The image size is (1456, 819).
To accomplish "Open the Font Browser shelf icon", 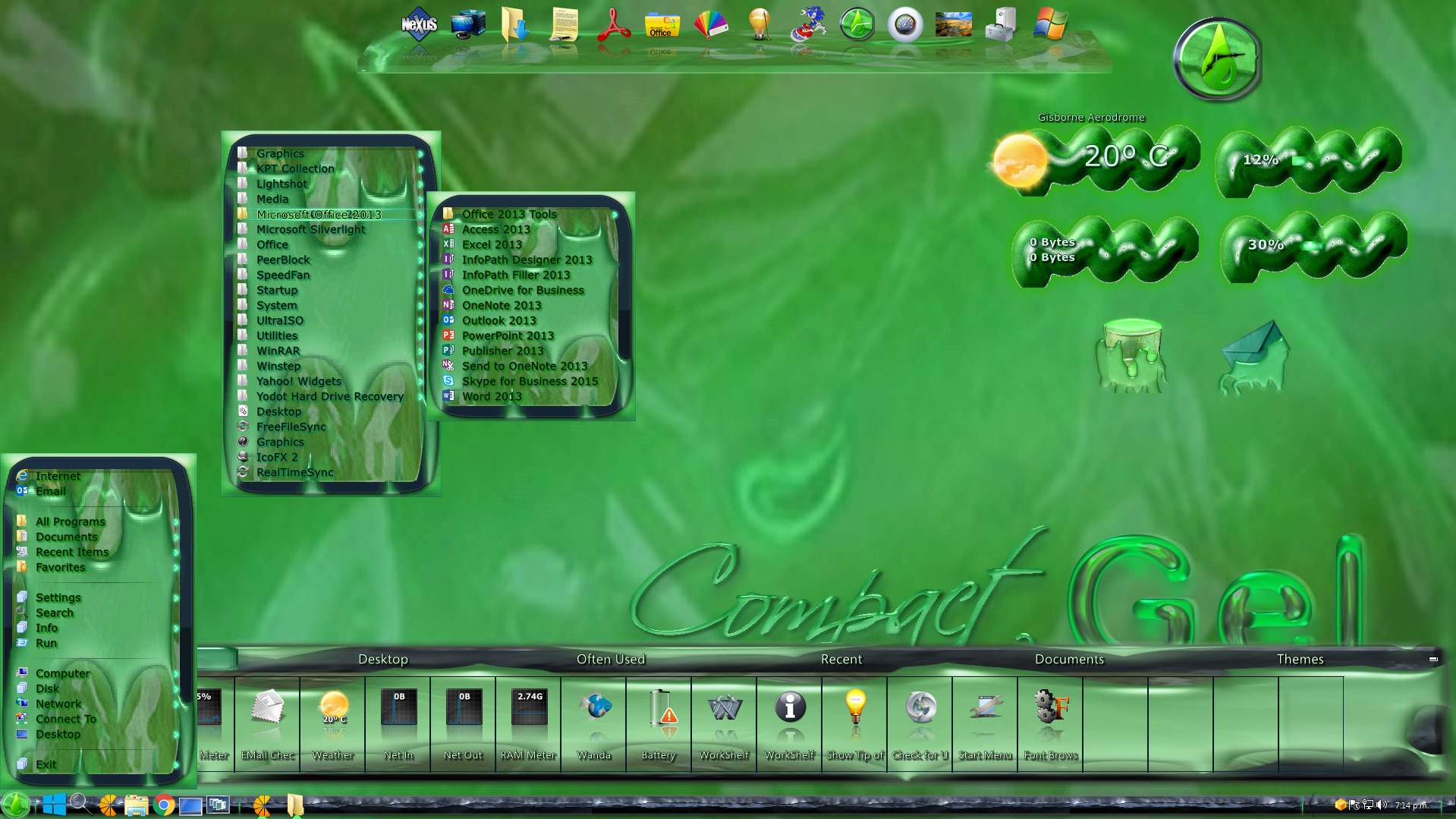I will [1051, 710].
